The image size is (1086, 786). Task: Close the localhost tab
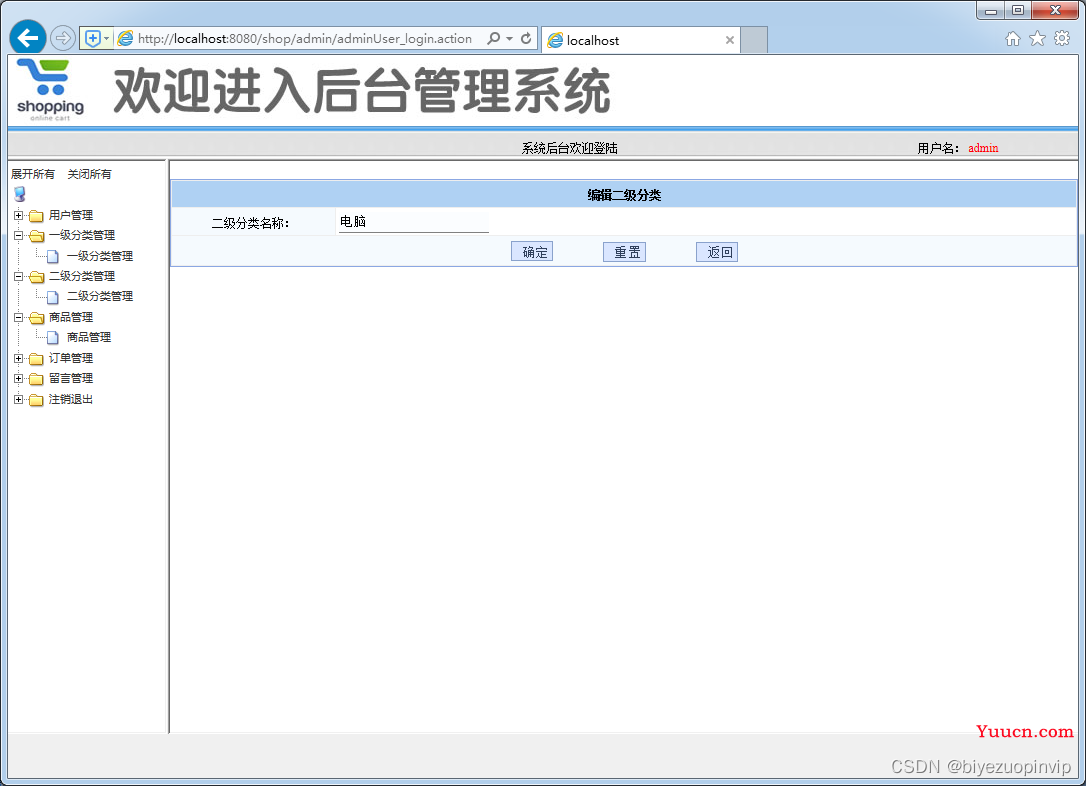point(729,40)
